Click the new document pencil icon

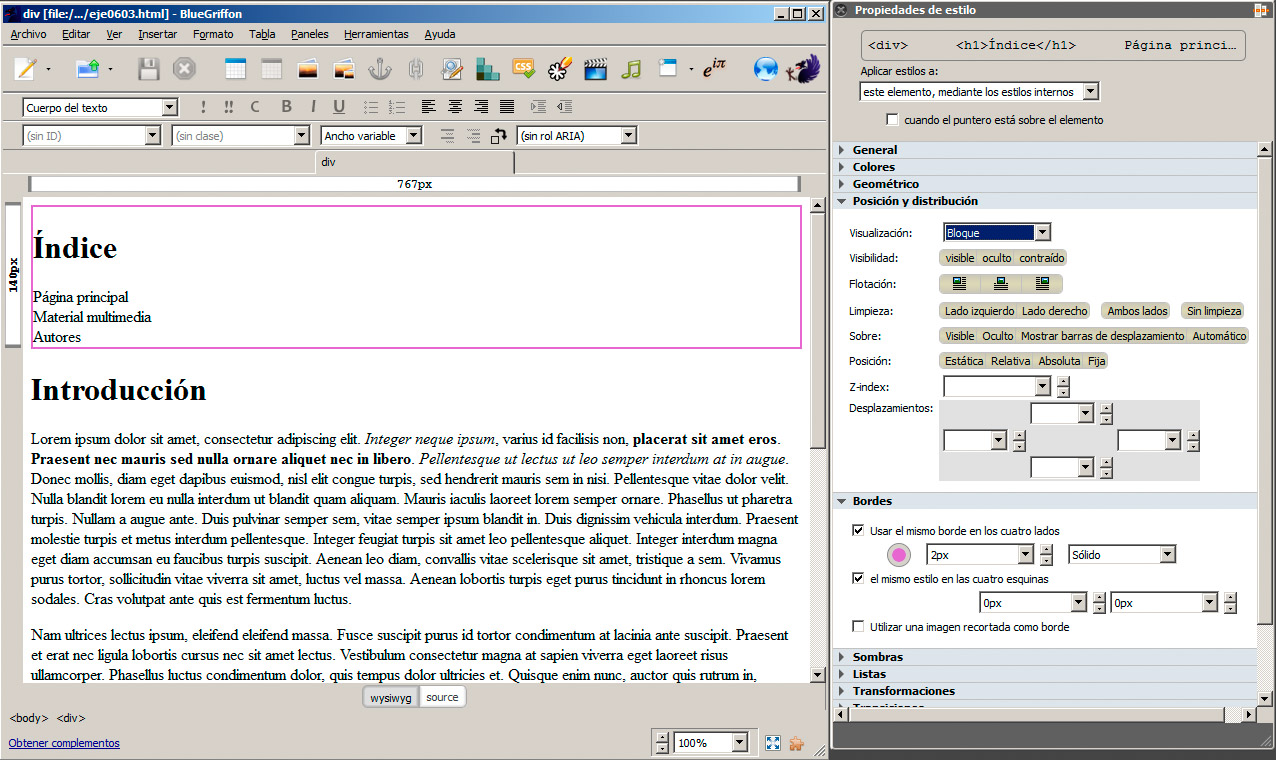27,69
